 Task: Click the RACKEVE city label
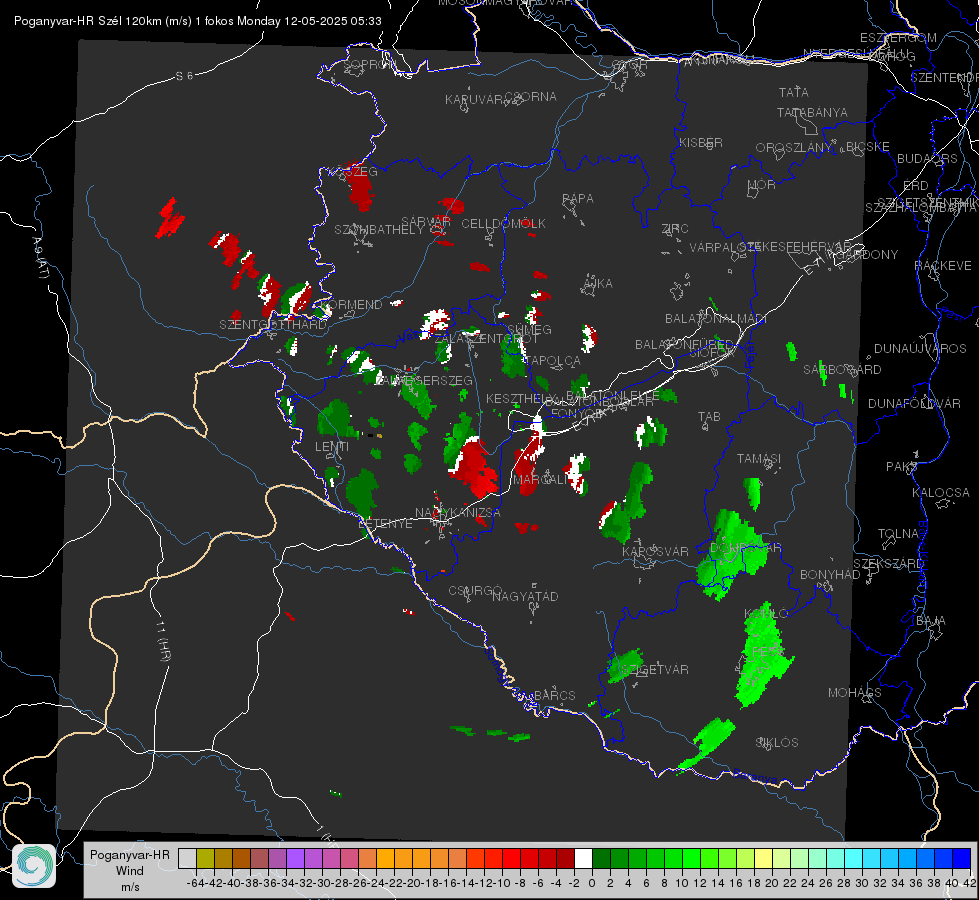point(943,266)
